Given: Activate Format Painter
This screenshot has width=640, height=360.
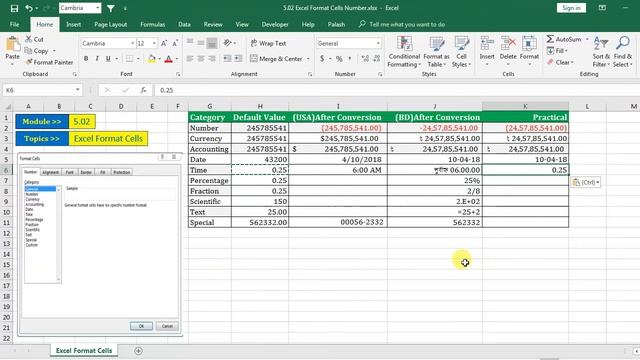Looking at the screenshot, I should click(49, 62).
